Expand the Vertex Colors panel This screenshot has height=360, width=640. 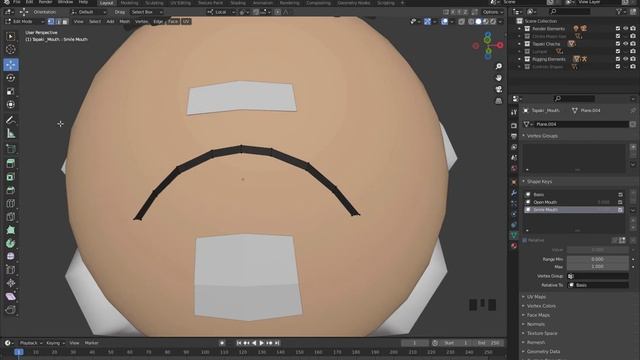[x=541, y=306]
